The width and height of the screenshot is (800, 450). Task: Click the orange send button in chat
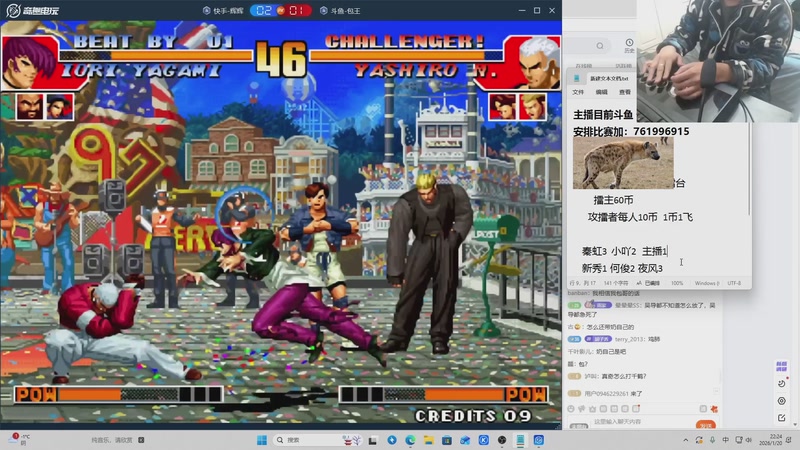[x=706, y=425]
